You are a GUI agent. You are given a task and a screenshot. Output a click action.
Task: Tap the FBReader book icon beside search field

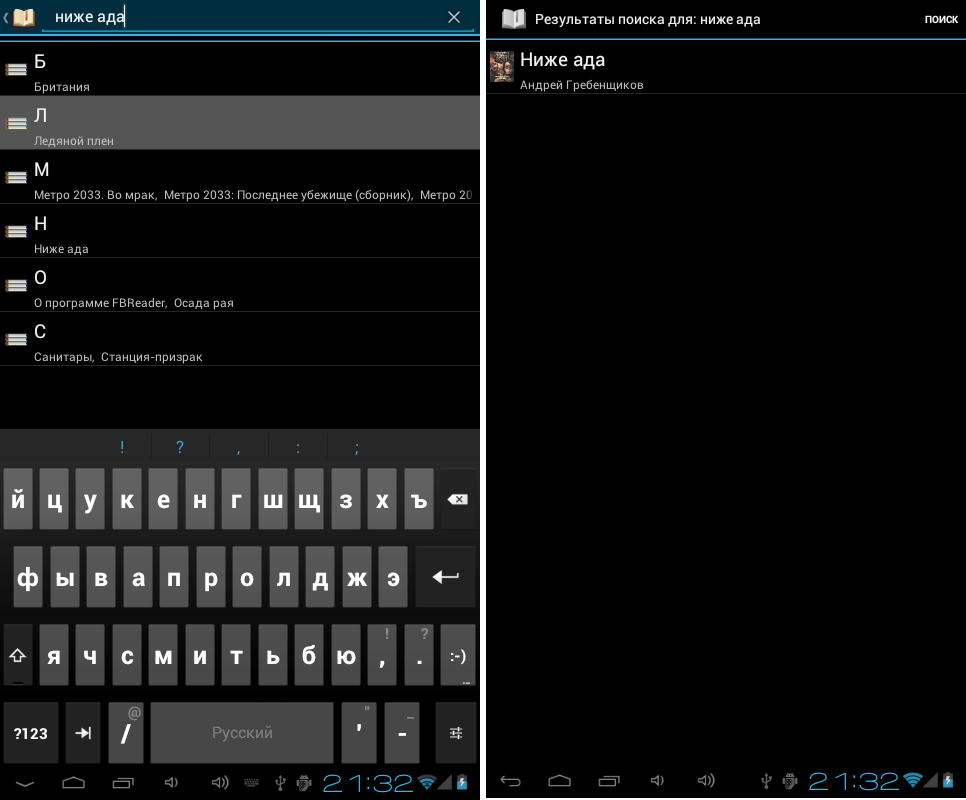[x=22, y=17]
